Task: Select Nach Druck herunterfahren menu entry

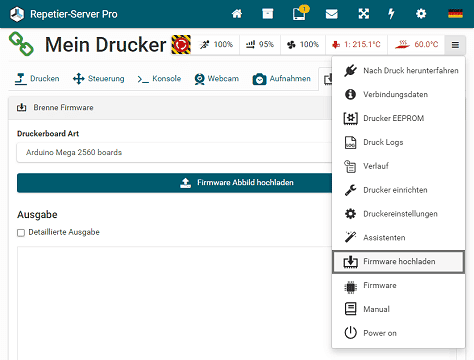Action: click(x=398, y=71)
